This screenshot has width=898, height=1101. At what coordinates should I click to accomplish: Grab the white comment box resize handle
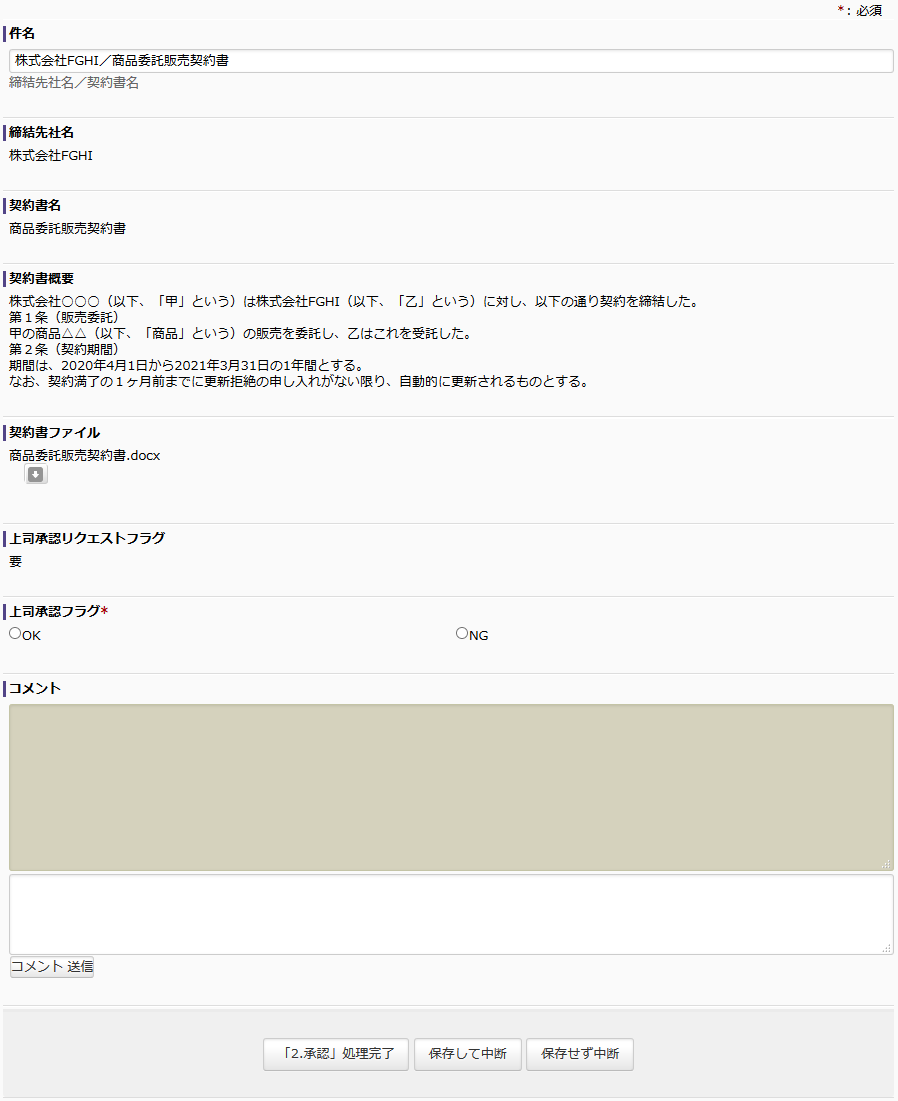click(x=886, y=948)
